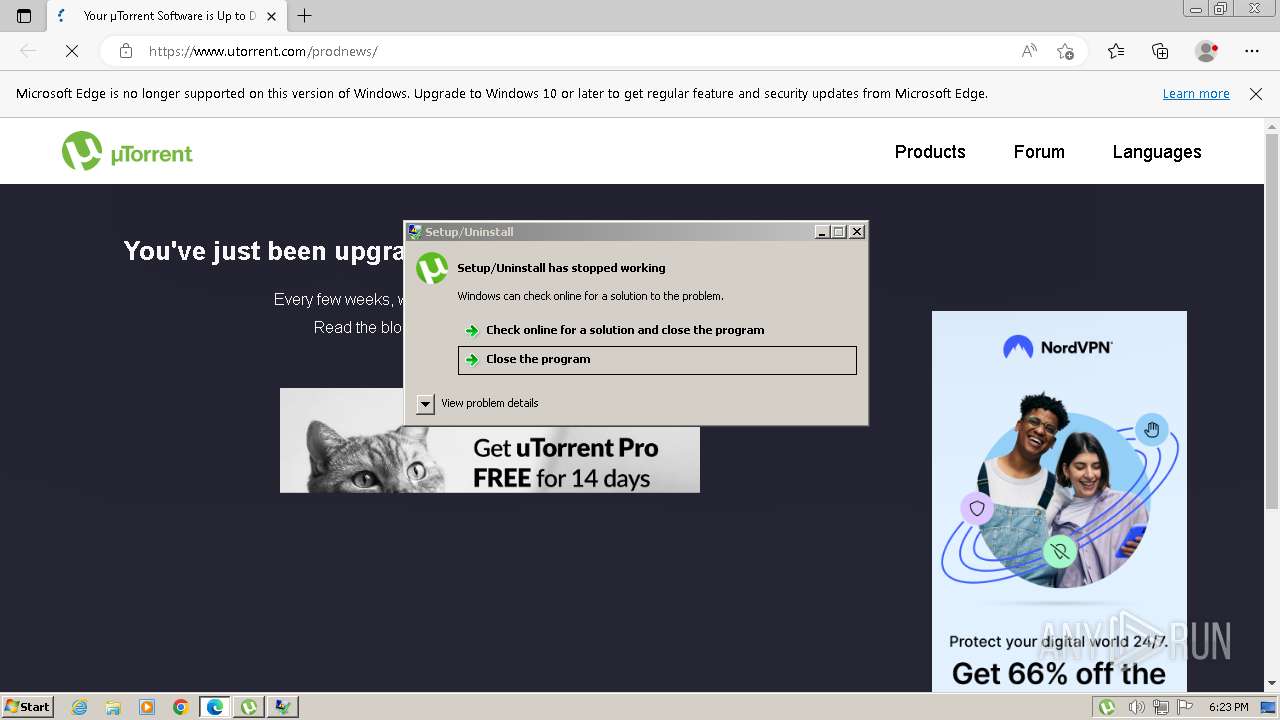Dismiss the Edge unsupported notification bar

pos(1256,94)
